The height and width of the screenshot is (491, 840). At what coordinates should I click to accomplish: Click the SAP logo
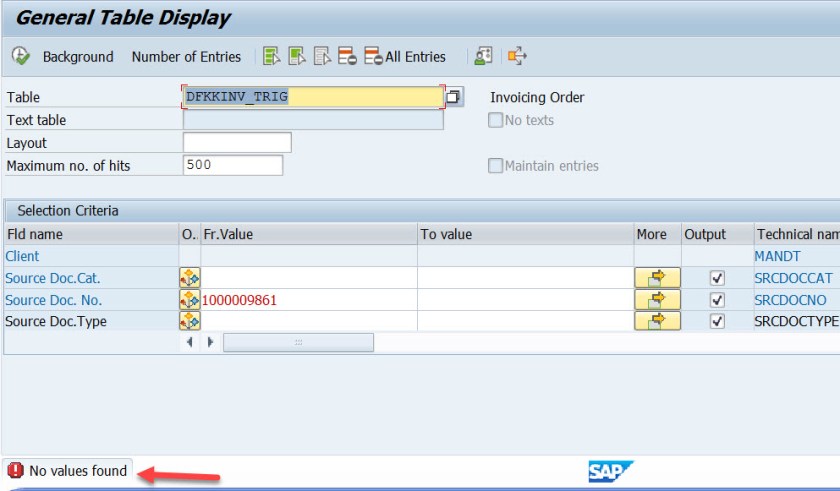(611, 471)
